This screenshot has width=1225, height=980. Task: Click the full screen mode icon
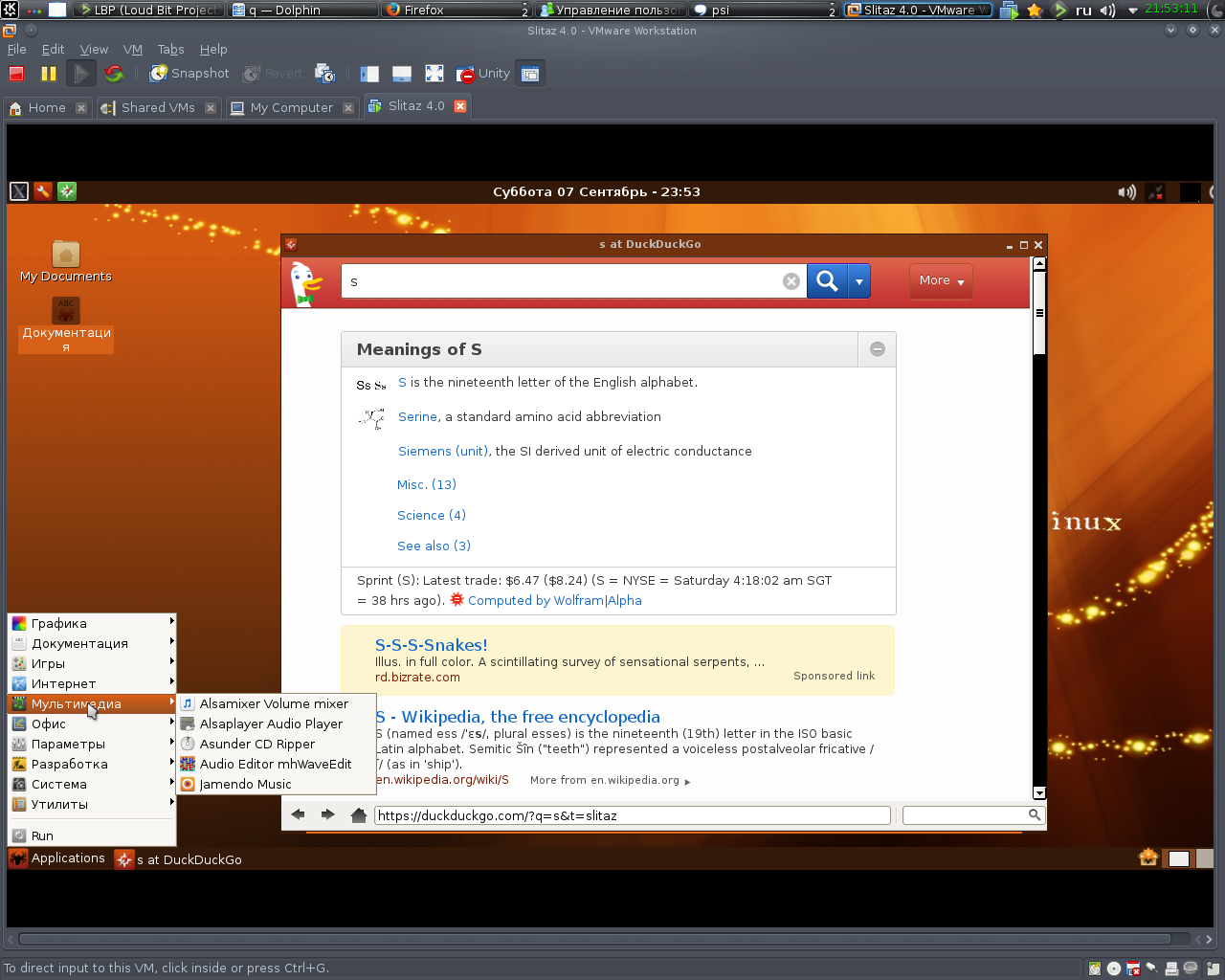tap(434, 74)
